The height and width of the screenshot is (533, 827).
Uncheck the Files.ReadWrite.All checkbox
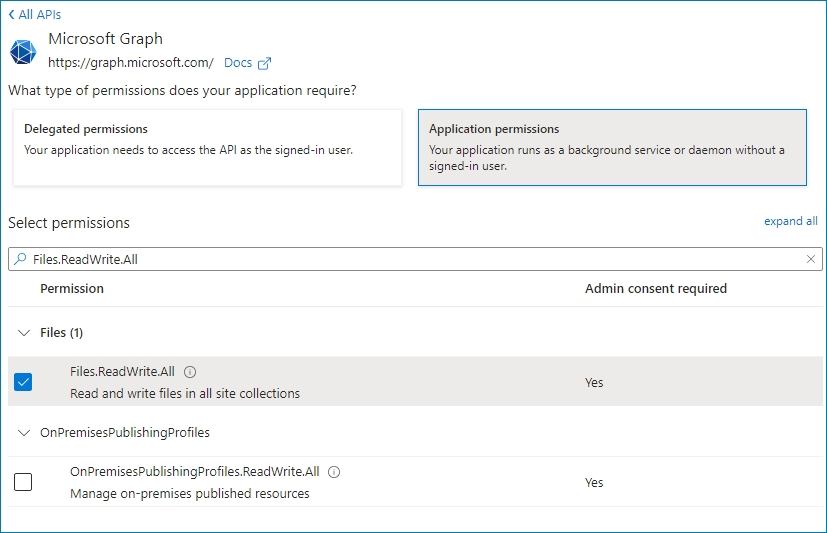[23, 382]
